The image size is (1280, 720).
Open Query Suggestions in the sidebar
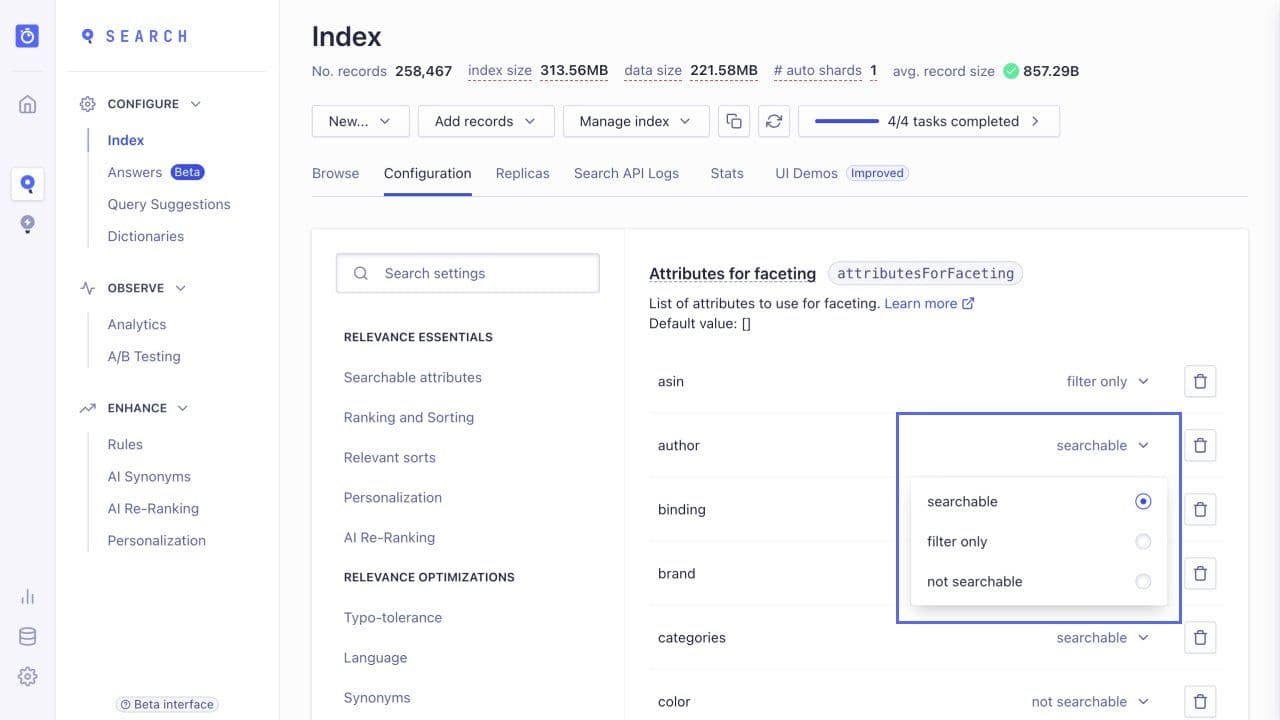169,204
